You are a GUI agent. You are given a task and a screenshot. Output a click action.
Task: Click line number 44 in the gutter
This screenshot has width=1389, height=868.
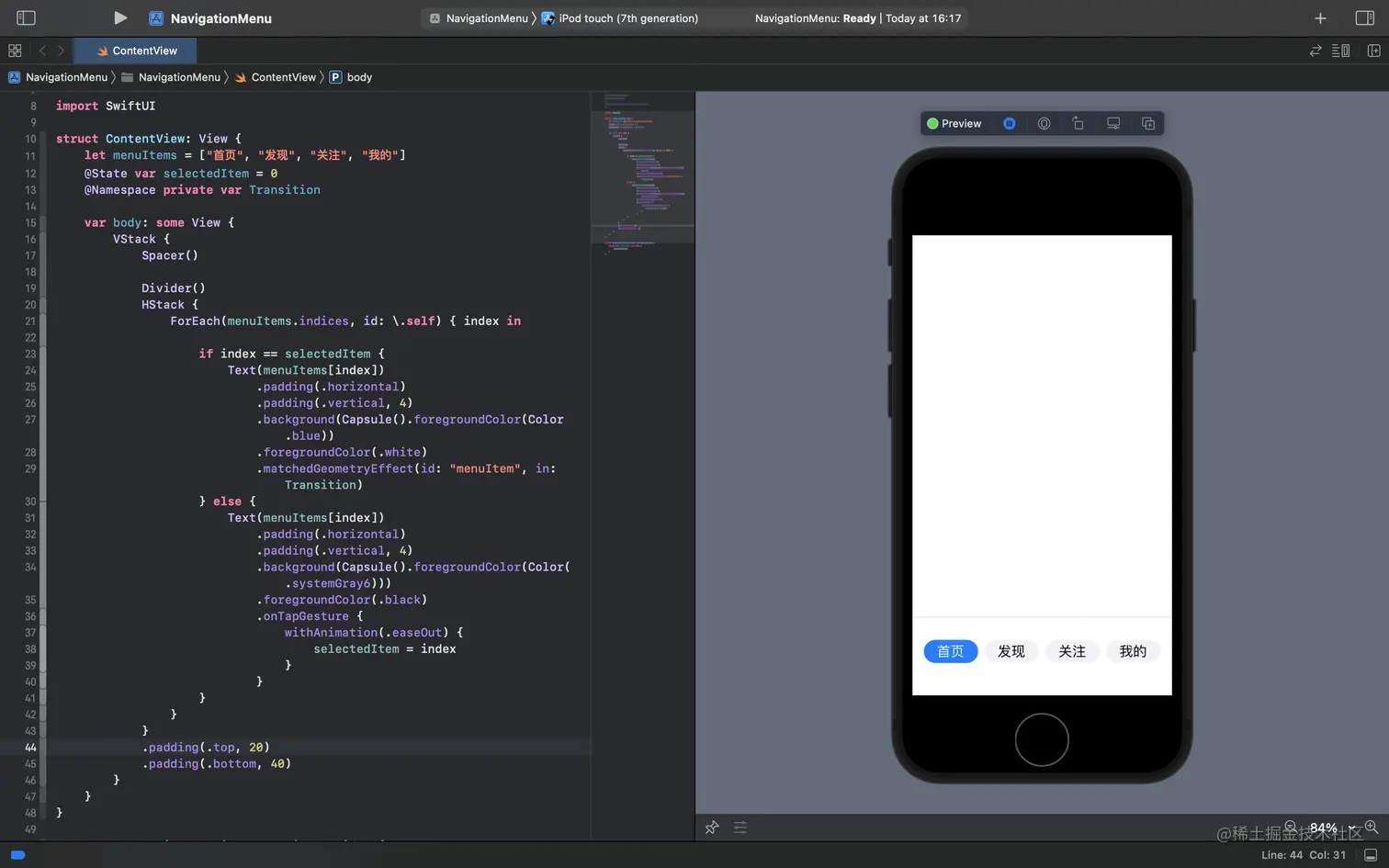30,748
